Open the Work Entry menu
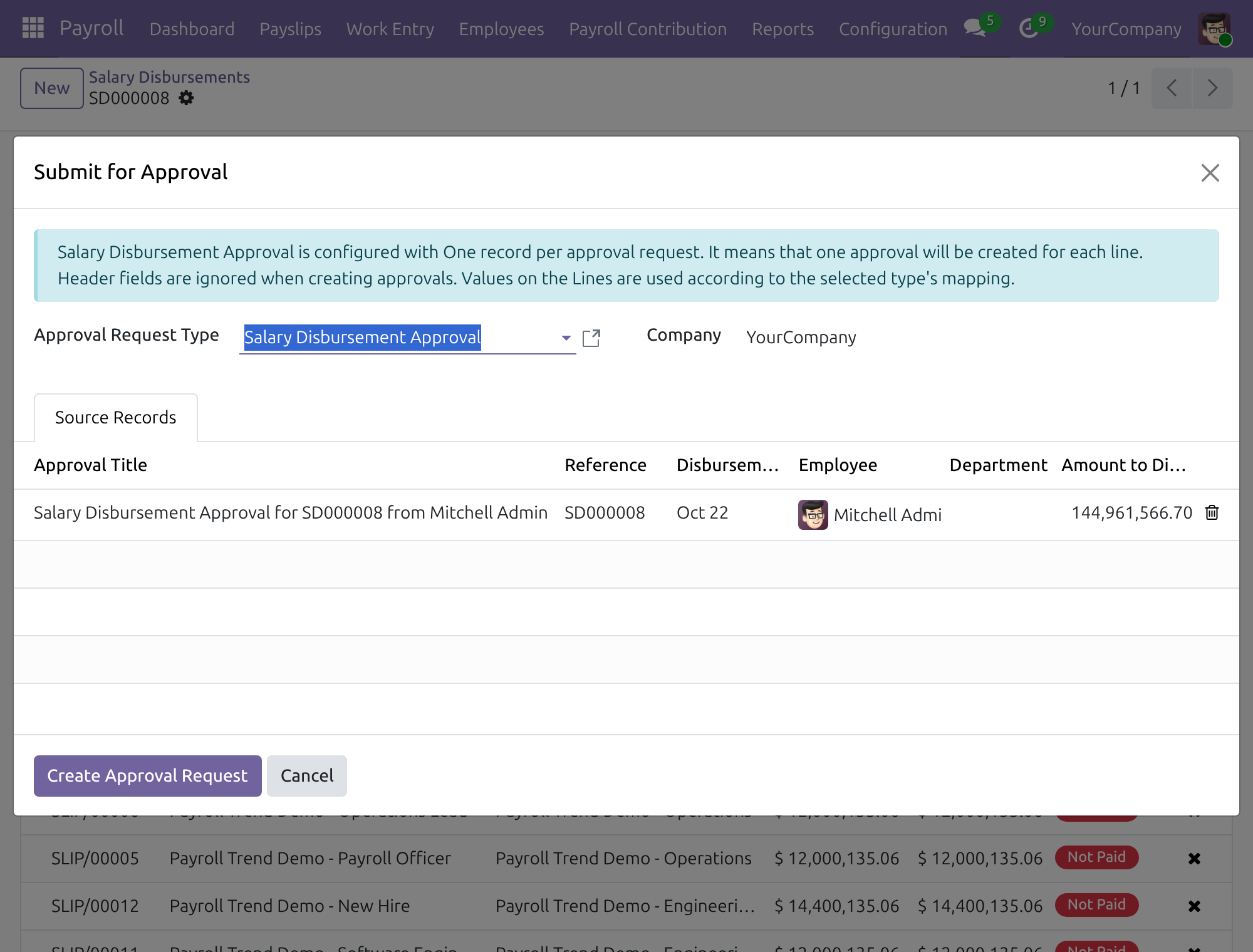Viewport: 1253px width, 952px height. [390, 29]
